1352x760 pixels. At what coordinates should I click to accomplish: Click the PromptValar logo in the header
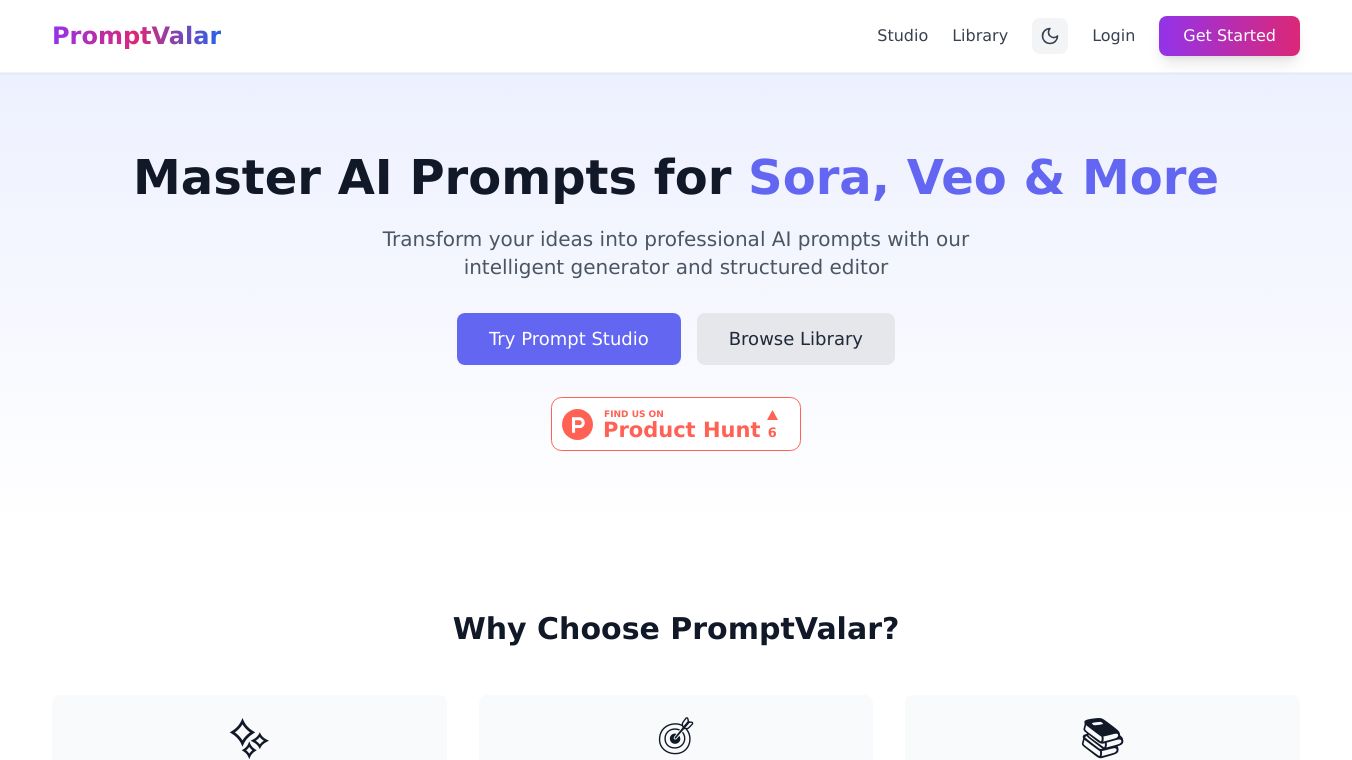(136, 36)
